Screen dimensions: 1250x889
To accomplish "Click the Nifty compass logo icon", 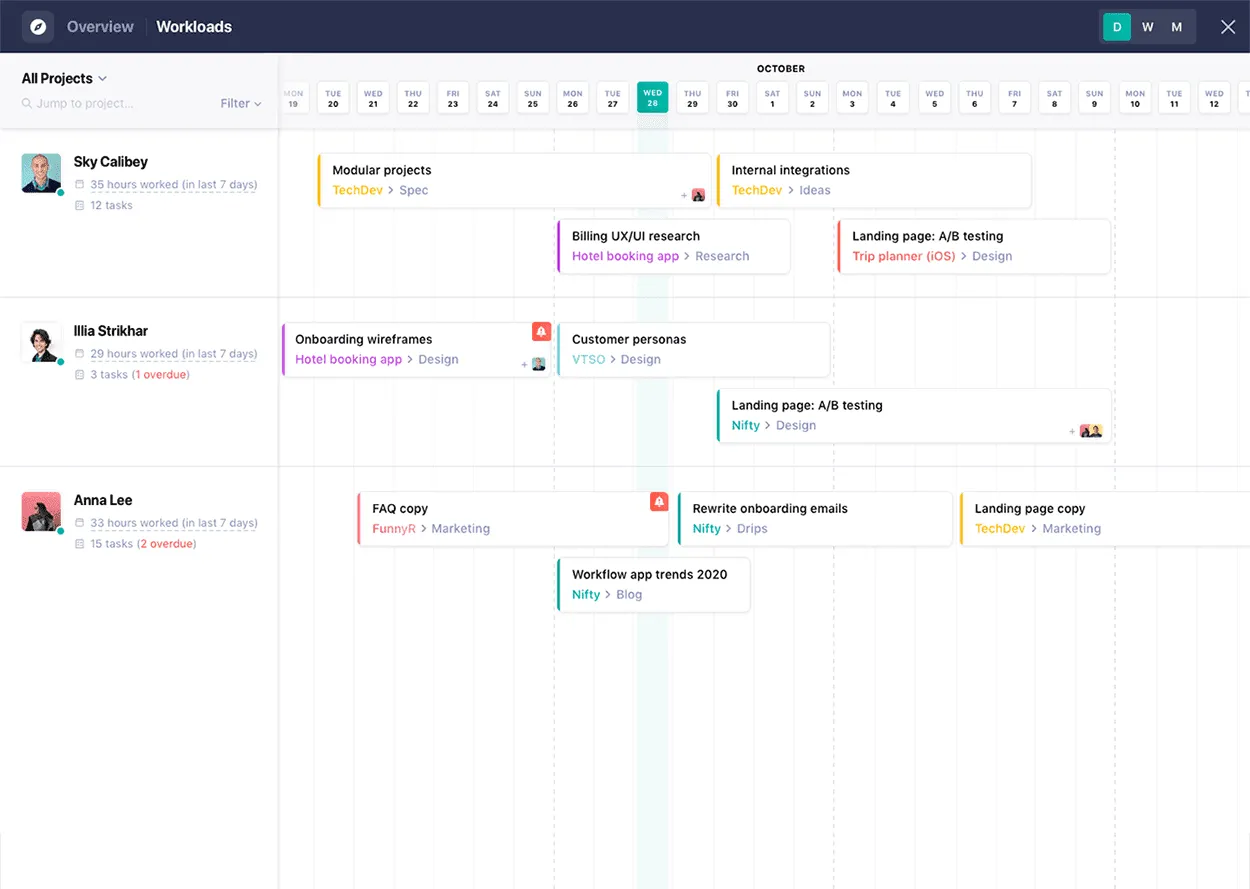I will (x=37, y=27).
